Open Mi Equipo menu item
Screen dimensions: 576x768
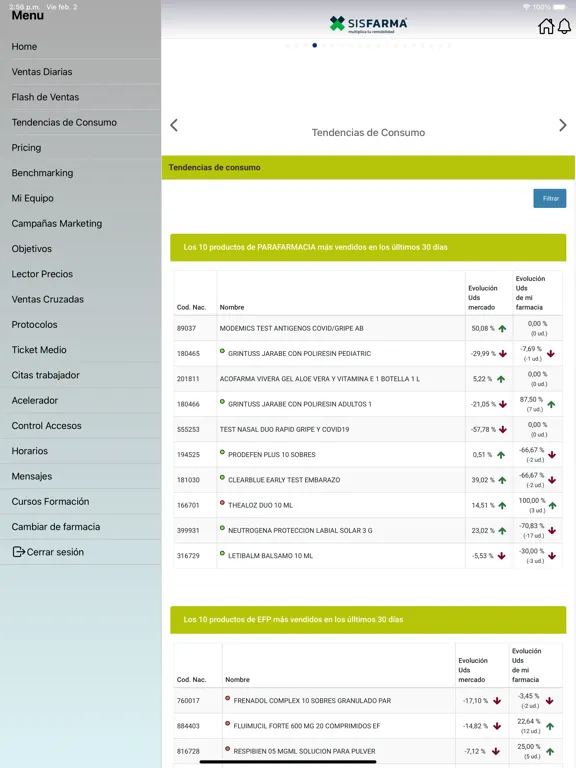click(x=80, y=198)
